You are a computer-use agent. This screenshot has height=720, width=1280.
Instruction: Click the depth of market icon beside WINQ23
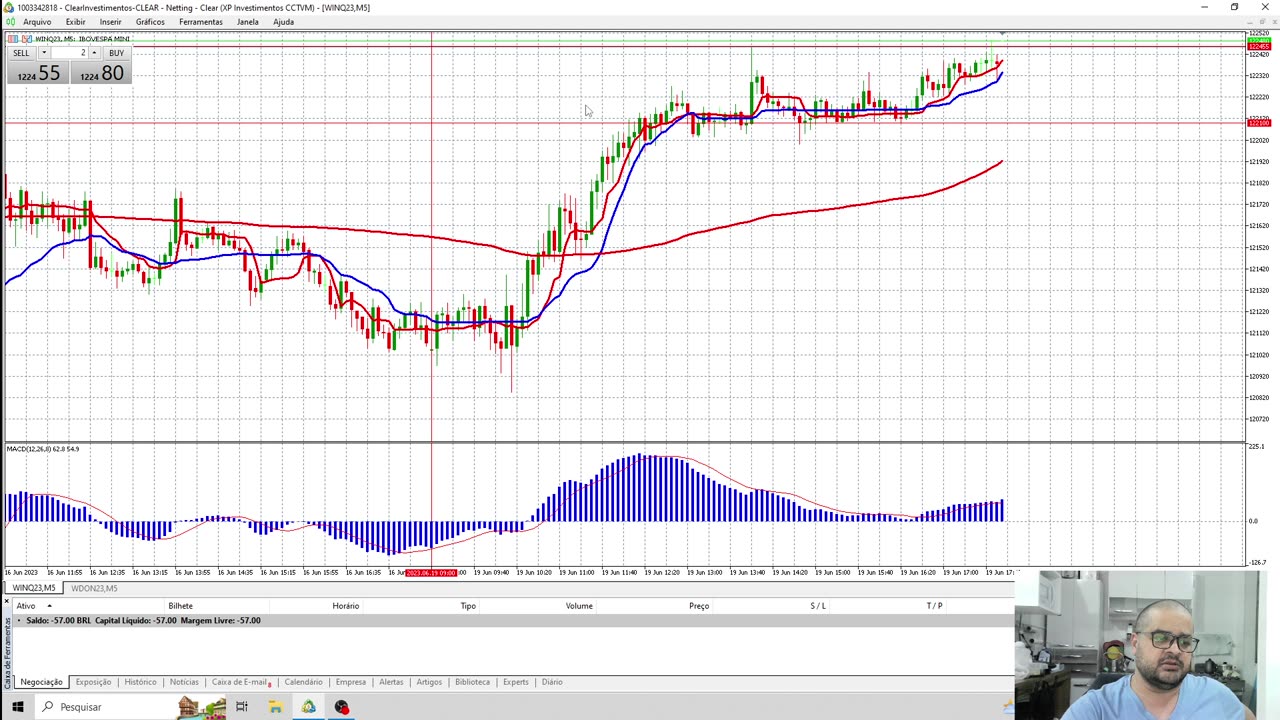click(26, 39)
